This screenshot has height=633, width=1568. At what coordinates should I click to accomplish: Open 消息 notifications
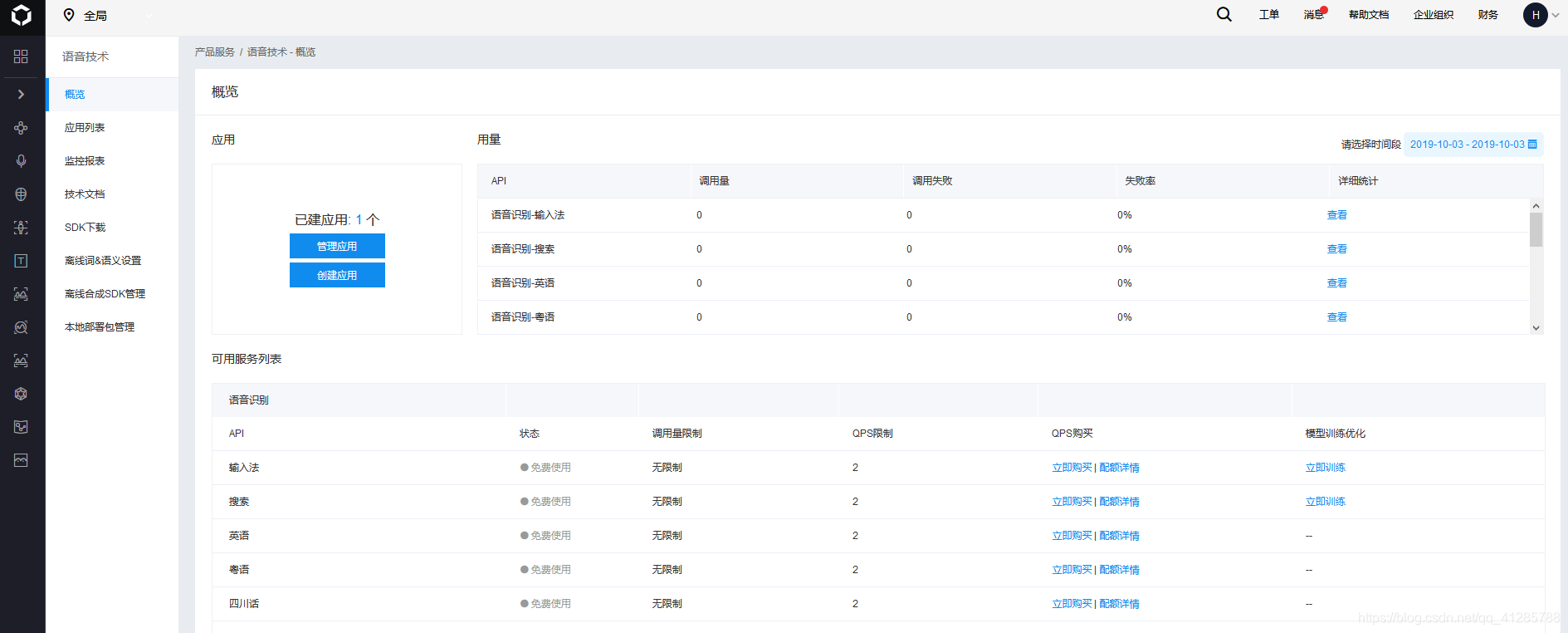(x=1314, y=15)
